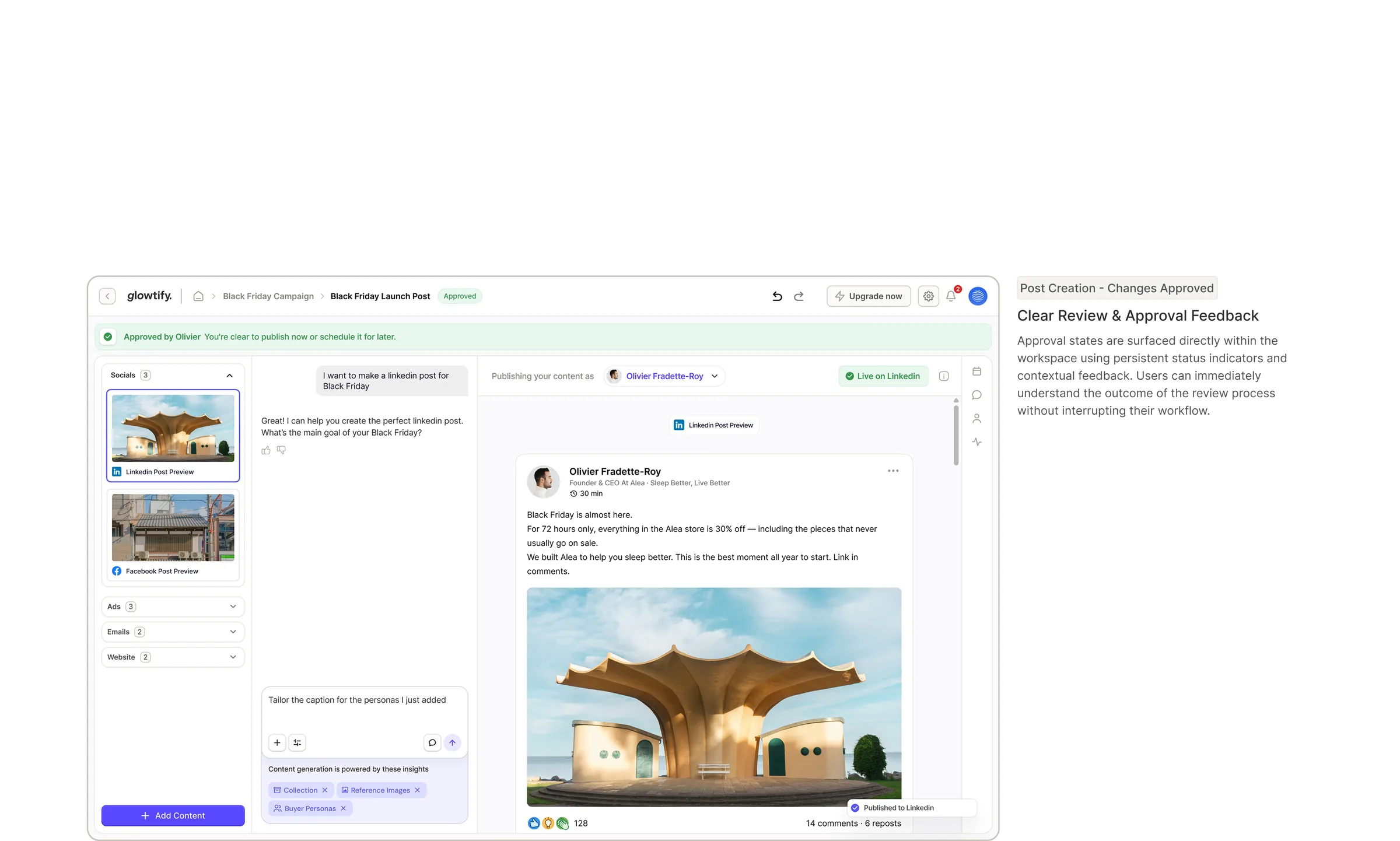
Task: Open the person icon in the right sidebar
Action: pos(977,419)
